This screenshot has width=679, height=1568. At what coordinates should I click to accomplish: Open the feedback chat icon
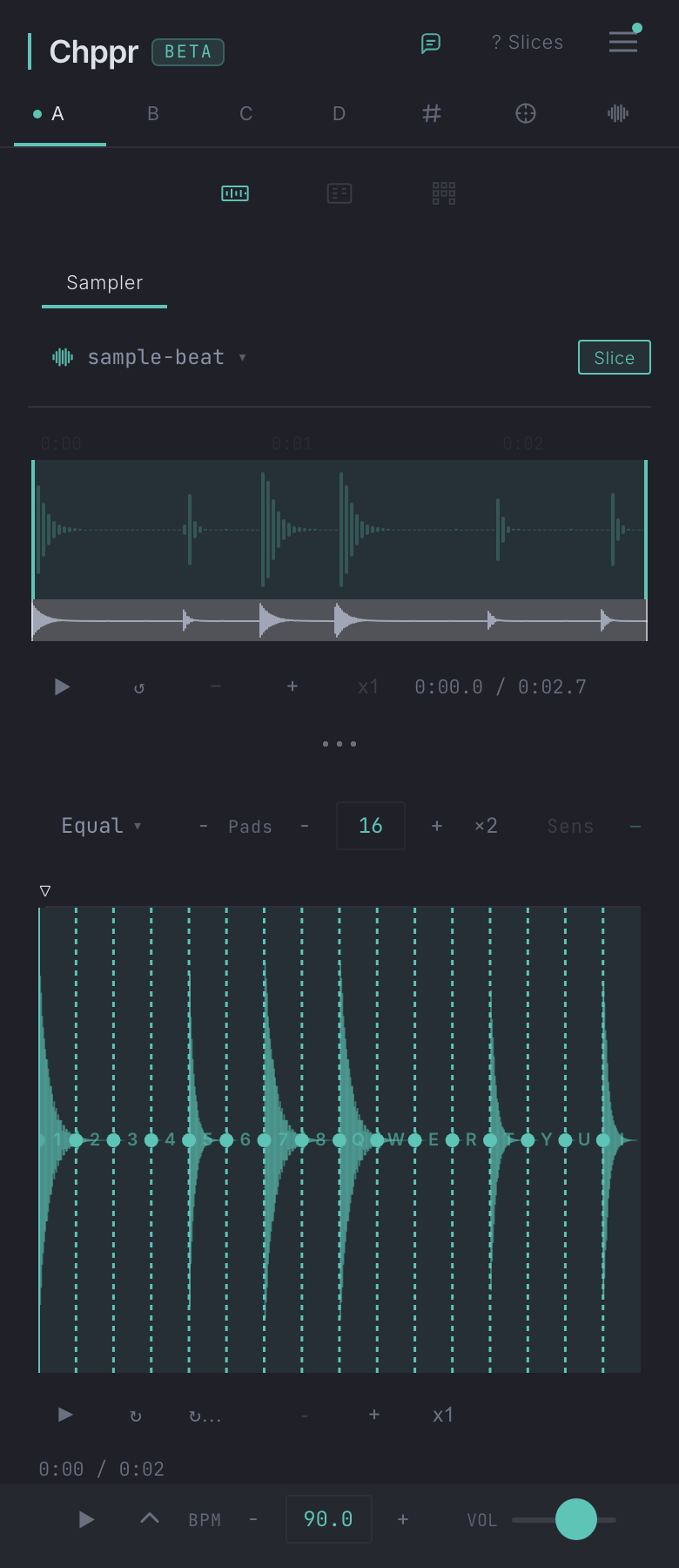tap(430, 43)
